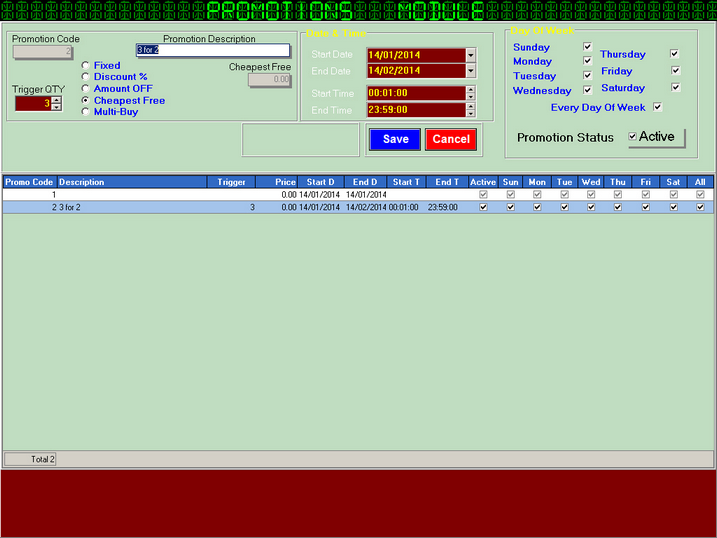Decrease the Trigger QTY value

pyautogui.click(x=56, y=107)
